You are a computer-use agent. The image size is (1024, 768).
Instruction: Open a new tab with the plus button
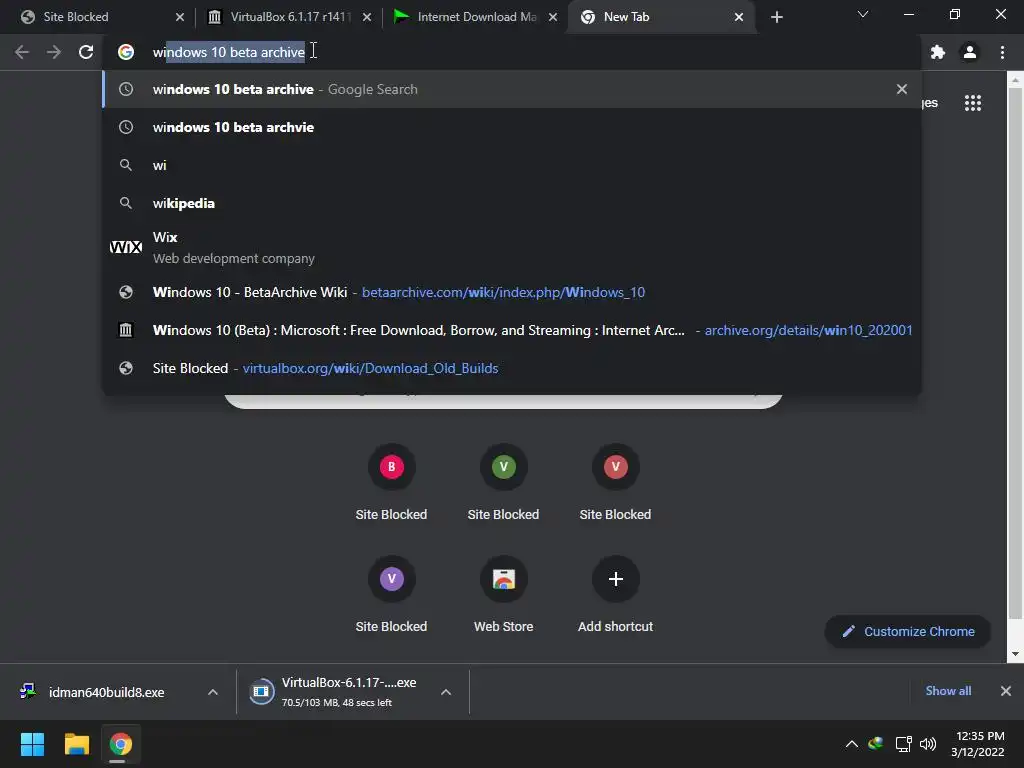click(x=776, y=17)
